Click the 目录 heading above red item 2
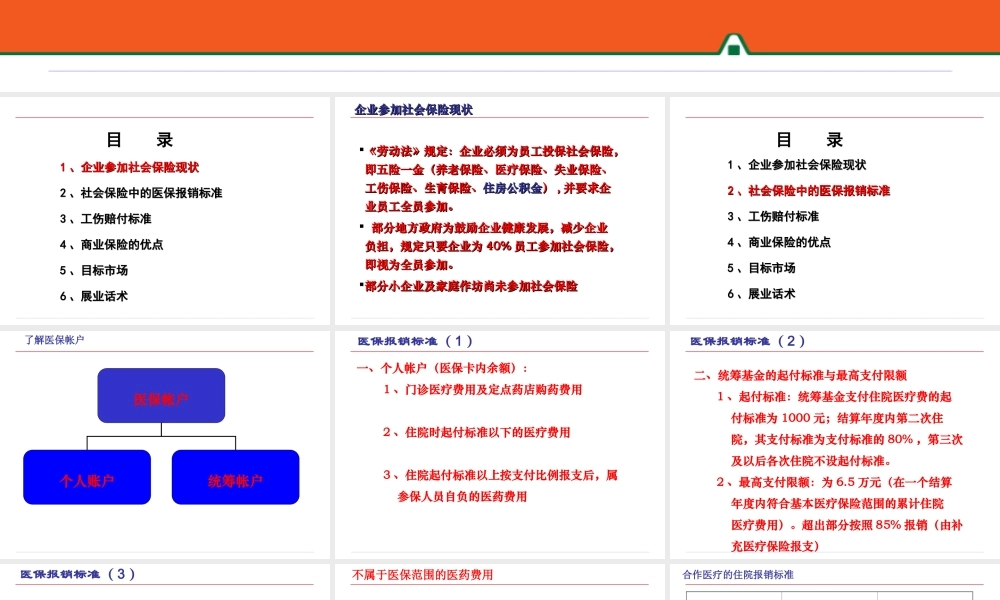 [x=810, y=140]
